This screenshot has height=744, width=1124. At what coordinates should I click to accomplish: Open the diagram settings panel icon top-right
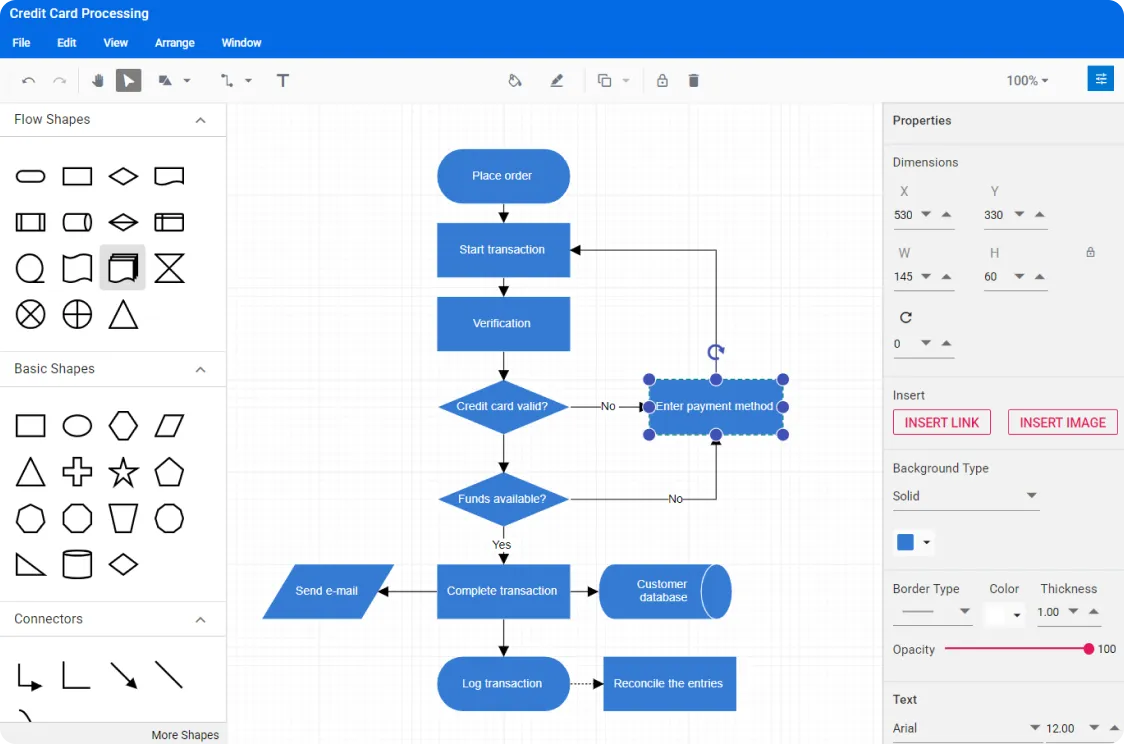click(1100, 77)
